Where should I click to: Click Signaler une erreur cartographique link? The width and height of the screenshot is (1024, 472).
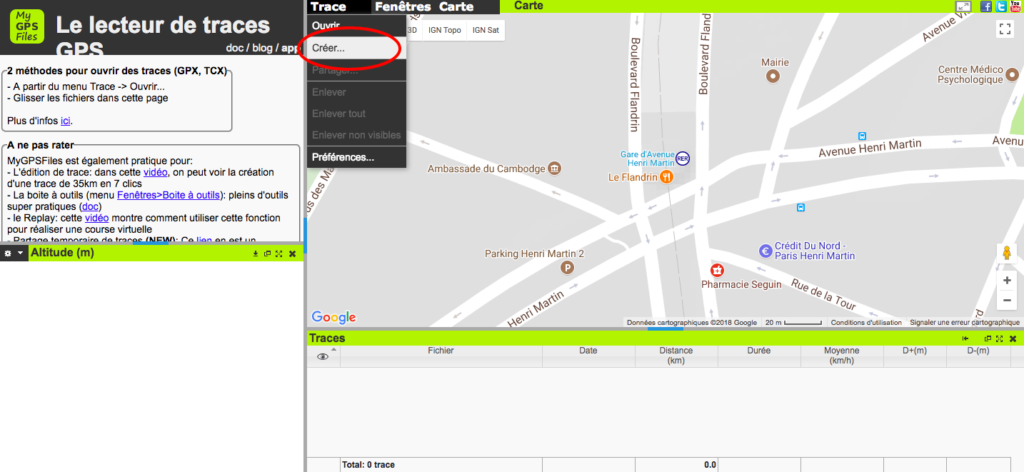(x=965, y=323)
